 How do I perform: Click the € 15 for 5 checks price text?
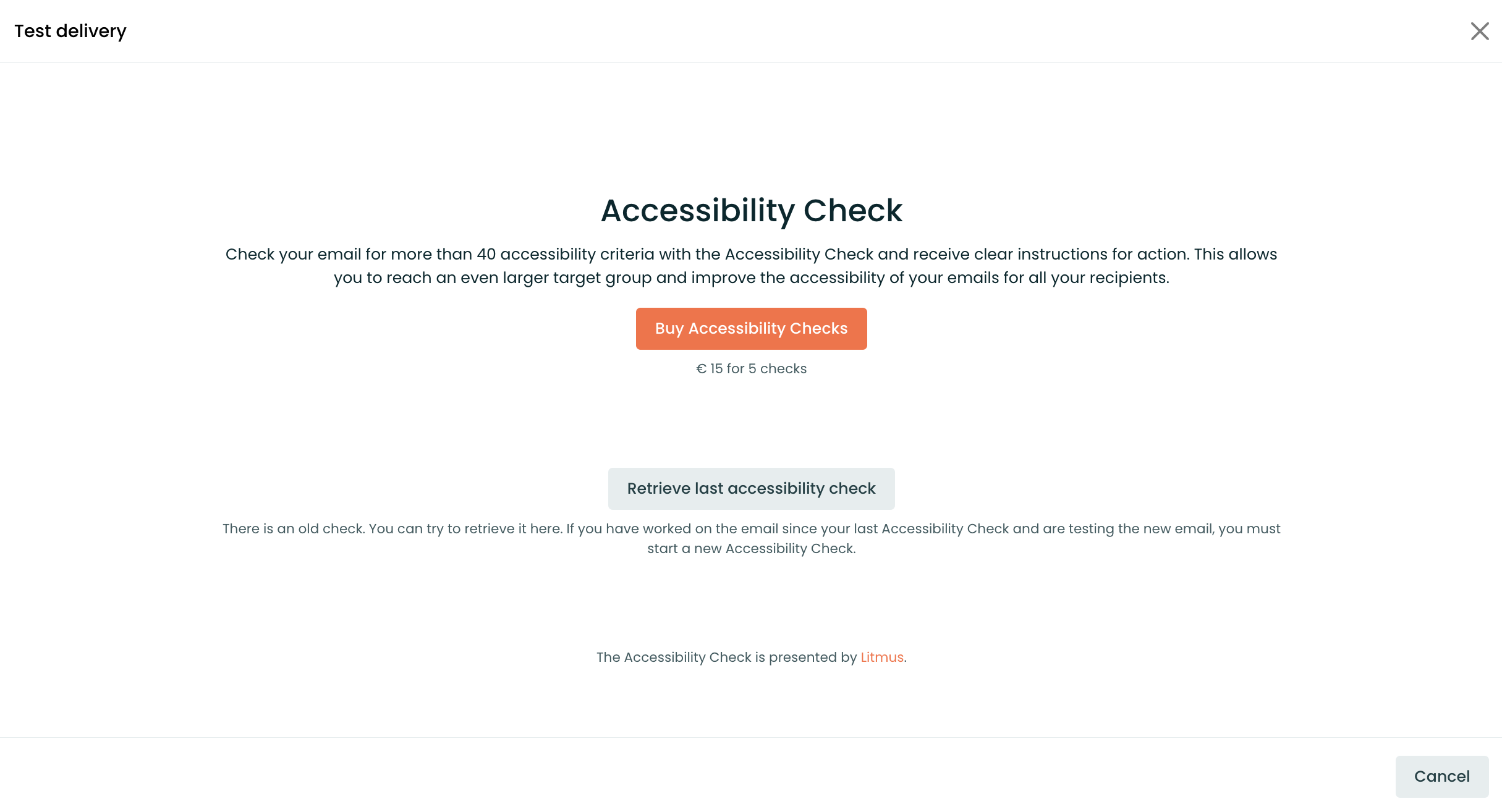coord(751,369)
